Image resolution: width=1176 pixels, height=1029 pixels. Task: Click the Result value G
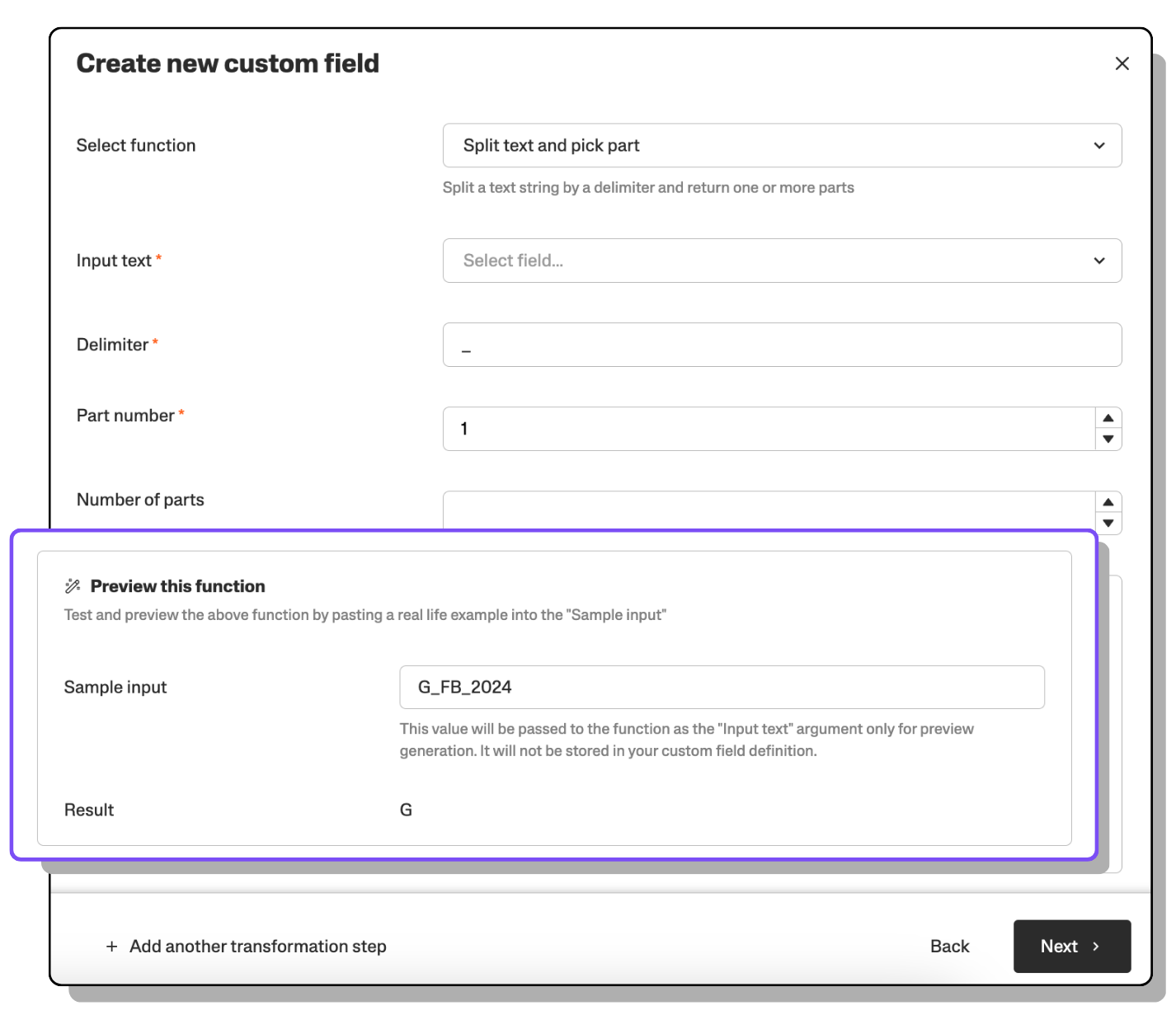pos(406,810)
